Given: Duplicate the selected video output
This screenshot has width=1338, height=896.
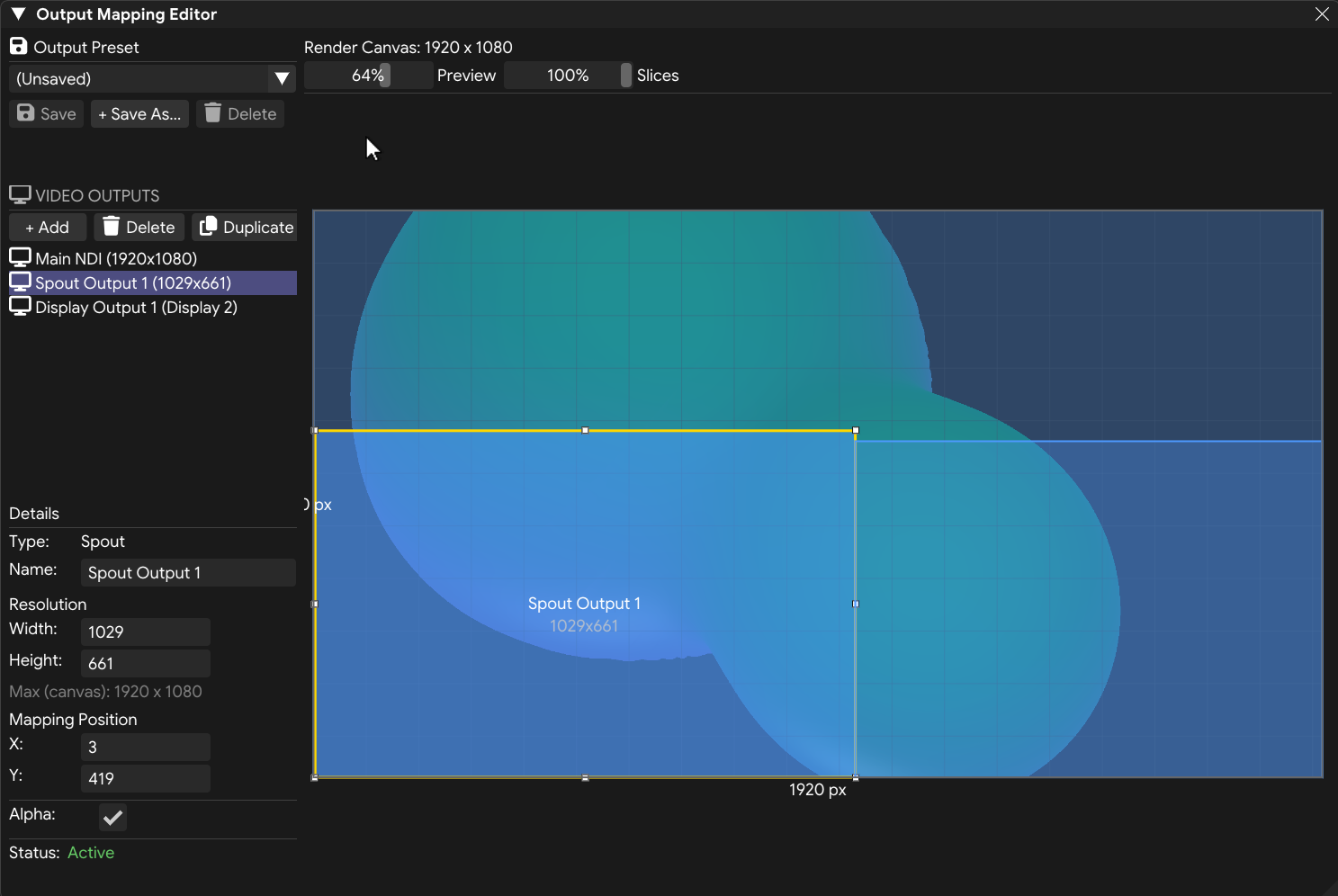Looking at the screenshot, I should point(245,227).
